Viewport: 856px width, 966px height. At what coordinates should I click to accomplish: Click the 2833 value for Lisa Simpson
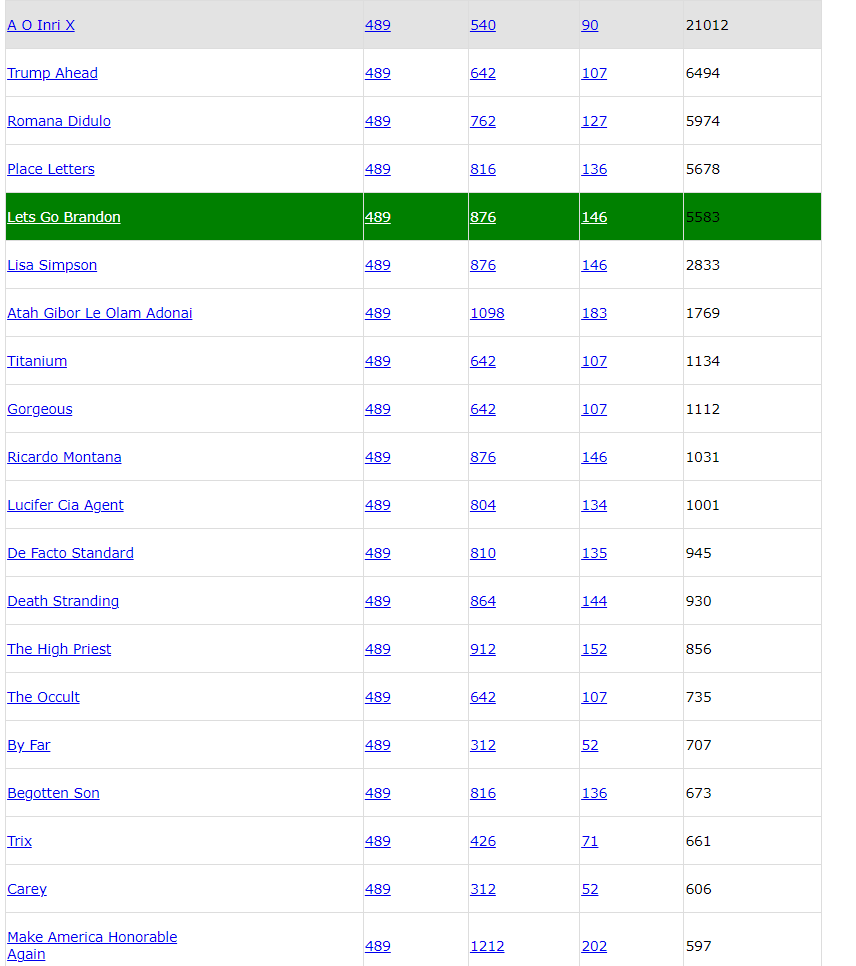[x=703, y=266]
